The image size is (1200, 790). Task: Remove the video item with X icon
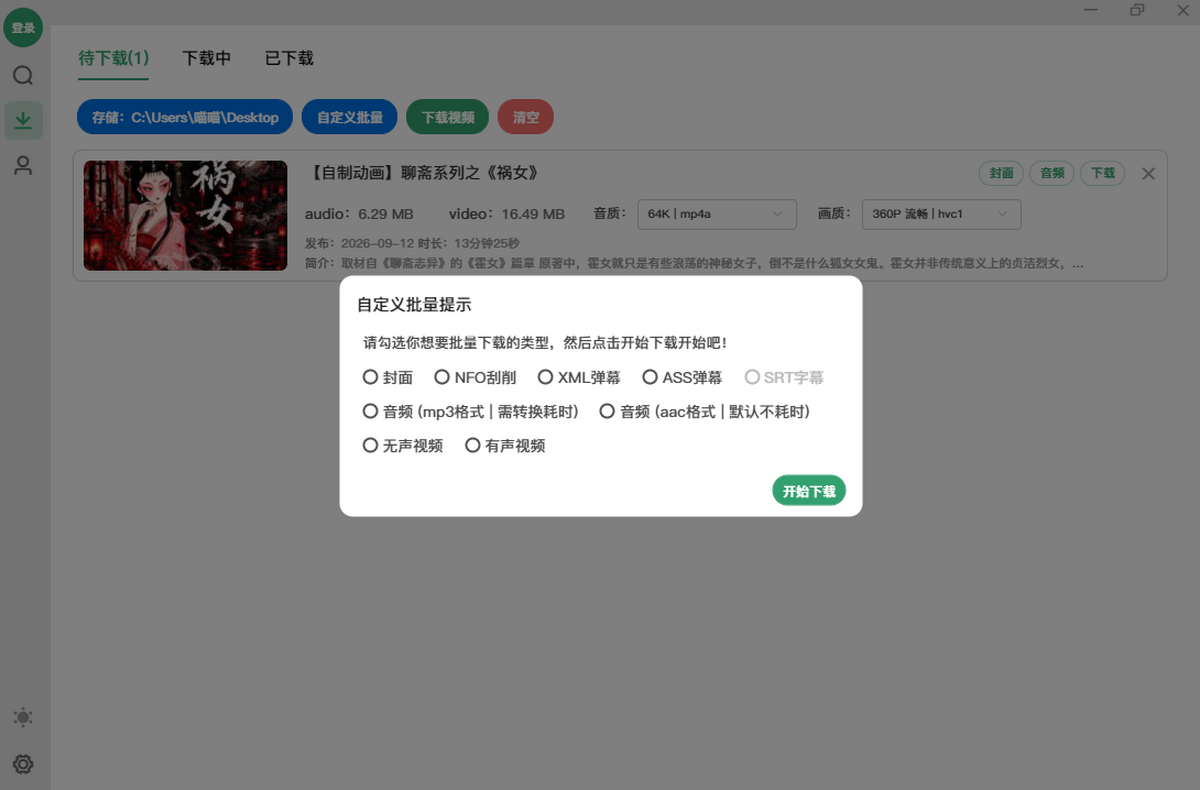(x=1148, y=174)
